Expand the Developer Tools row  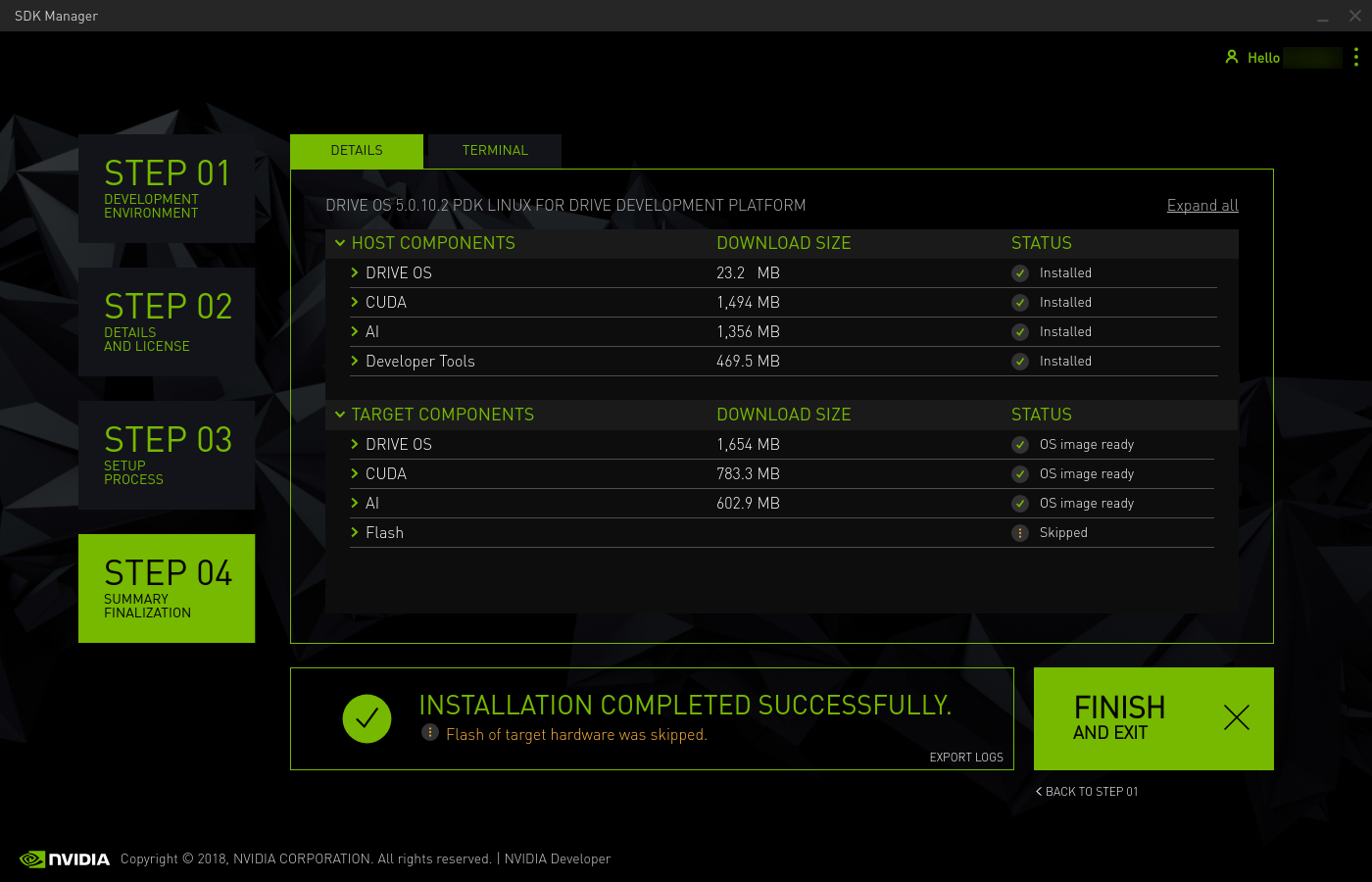tap(355, 362)
